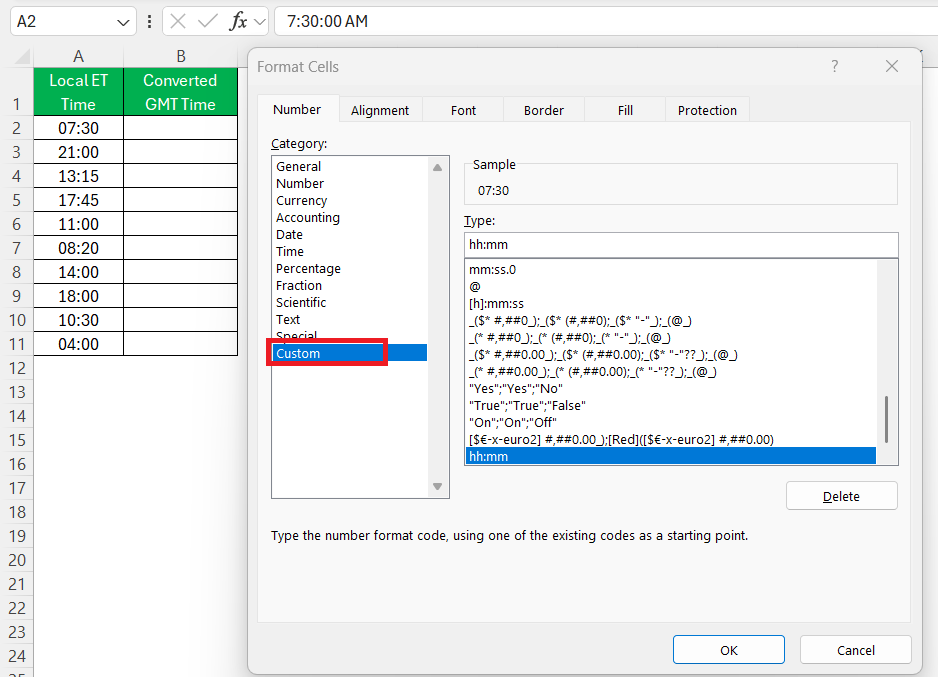Open the Name Box dropdown arrow
This screenshot has width=938, height=677.
(123, 22)
